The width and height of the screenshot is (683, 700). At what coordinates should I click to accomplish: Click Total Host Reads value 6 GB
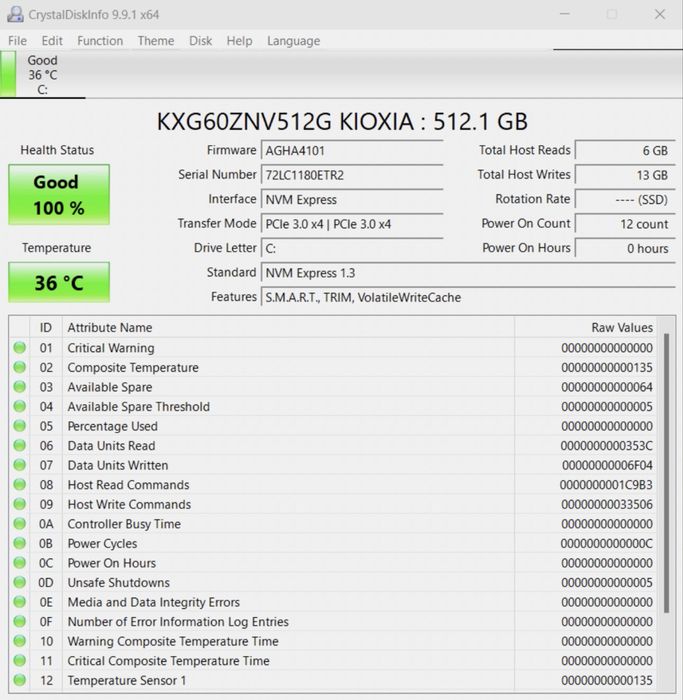[x=625, y=150]
